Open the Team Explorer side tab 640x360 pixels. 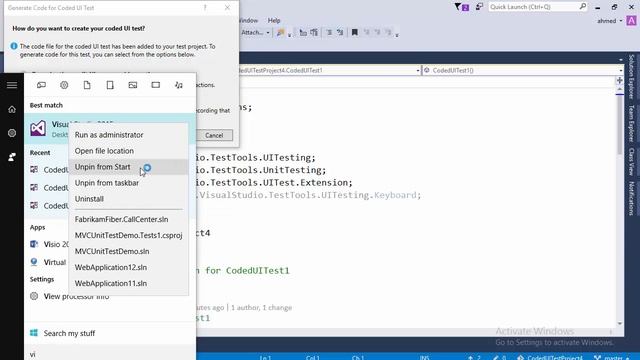pyautogui.click(x=631, y=123)
